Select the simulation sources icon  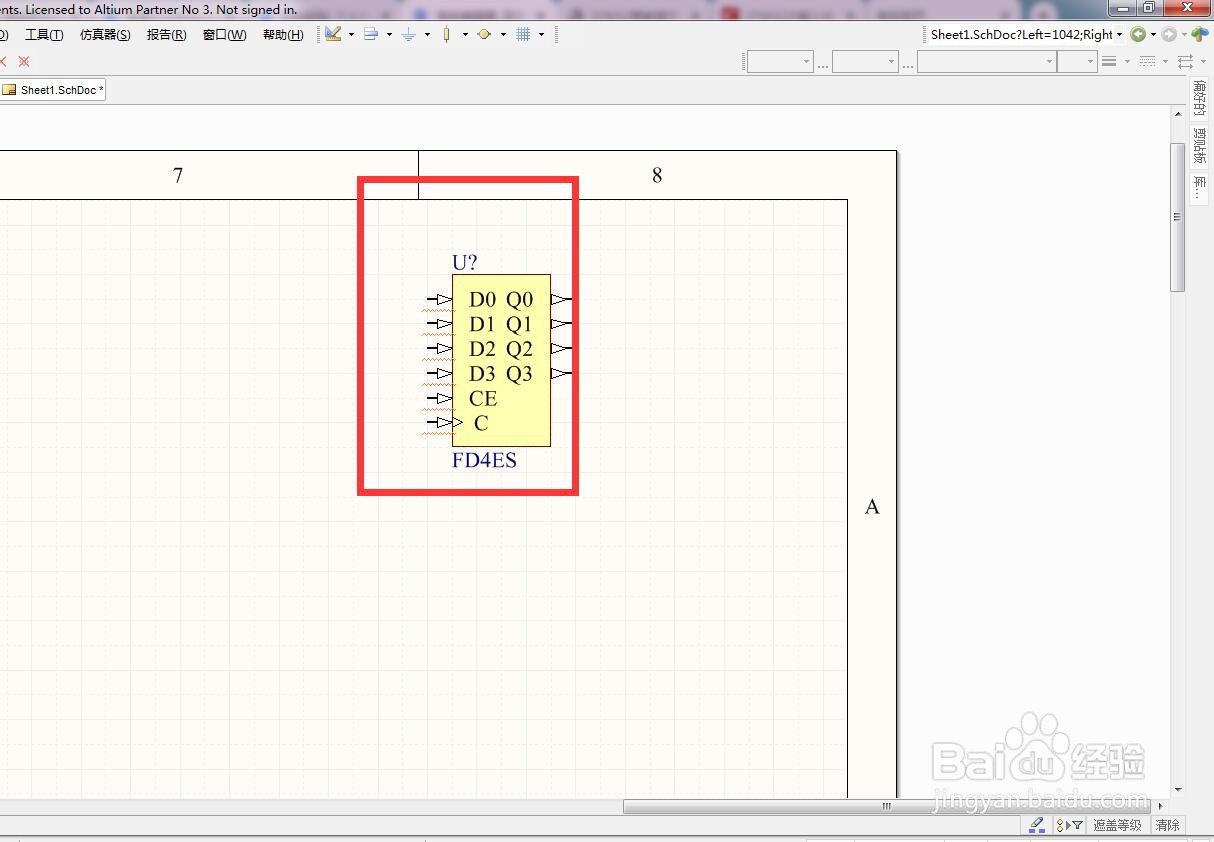pyautogui.click(x=484, y=34)
